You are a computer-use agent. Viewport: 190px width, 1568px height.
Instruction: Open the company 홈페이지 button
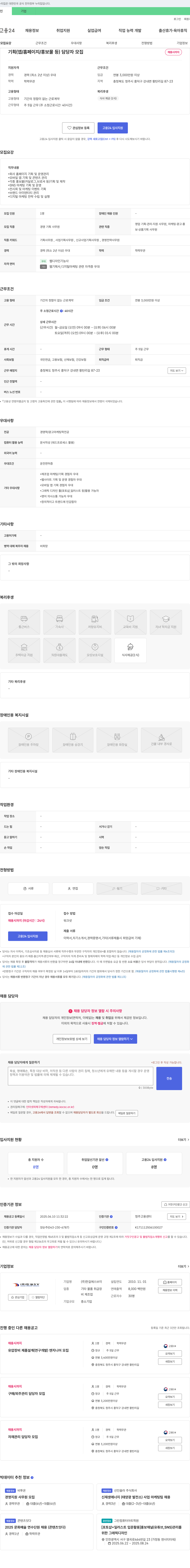pos(170,1282)
